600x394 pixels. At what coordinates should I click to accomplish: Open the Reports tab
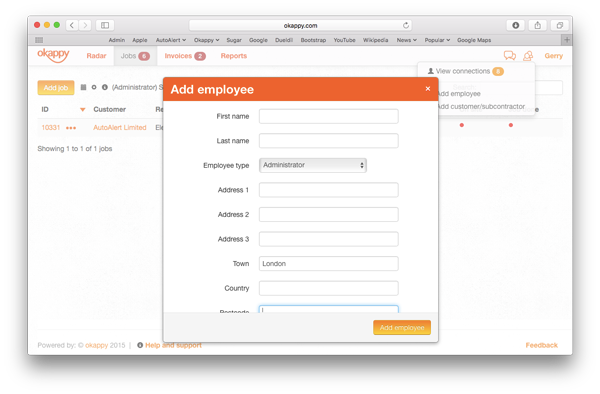pos(233,56)
